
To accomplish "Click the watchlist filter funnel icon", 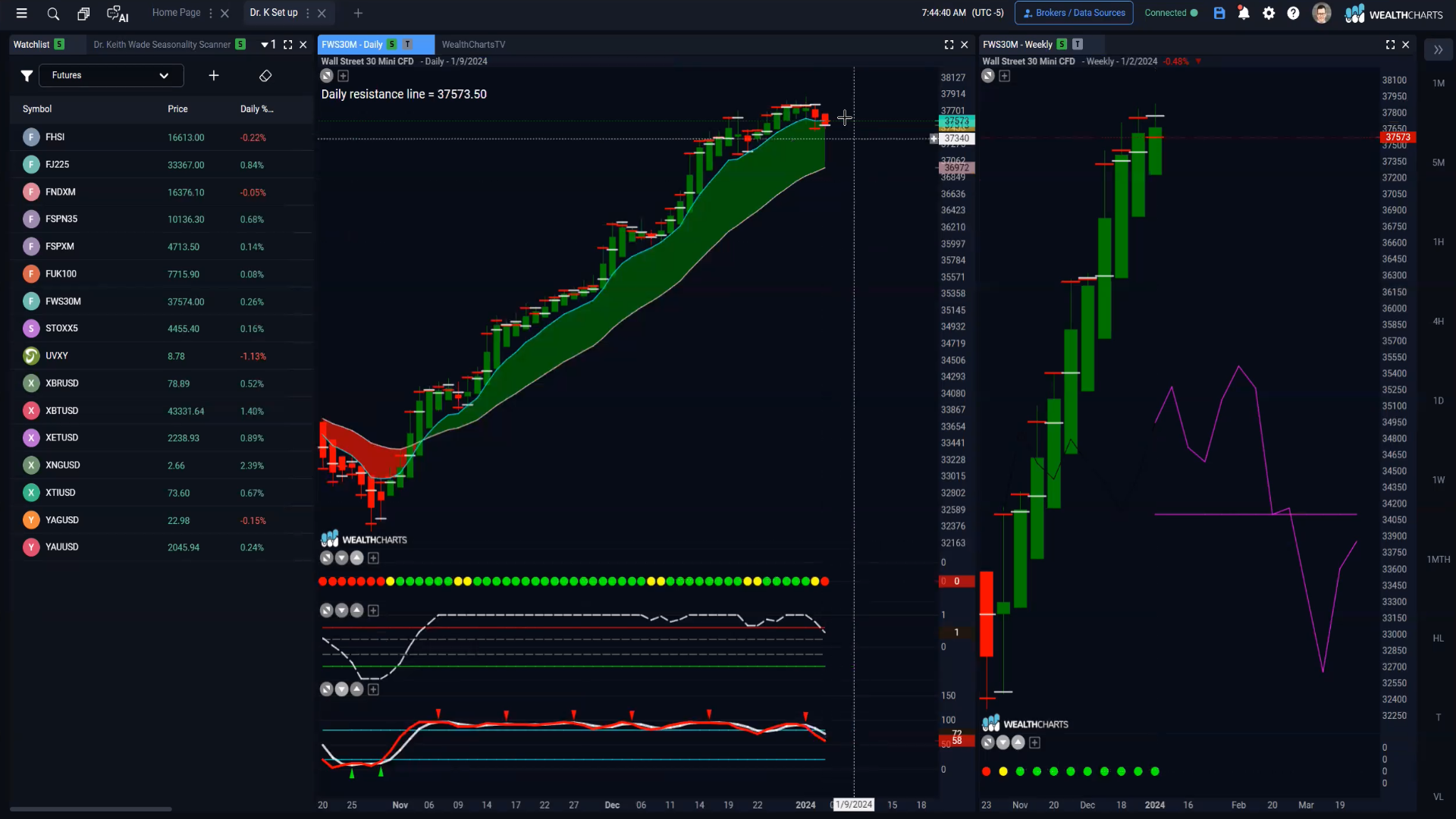I will point(27,75).
